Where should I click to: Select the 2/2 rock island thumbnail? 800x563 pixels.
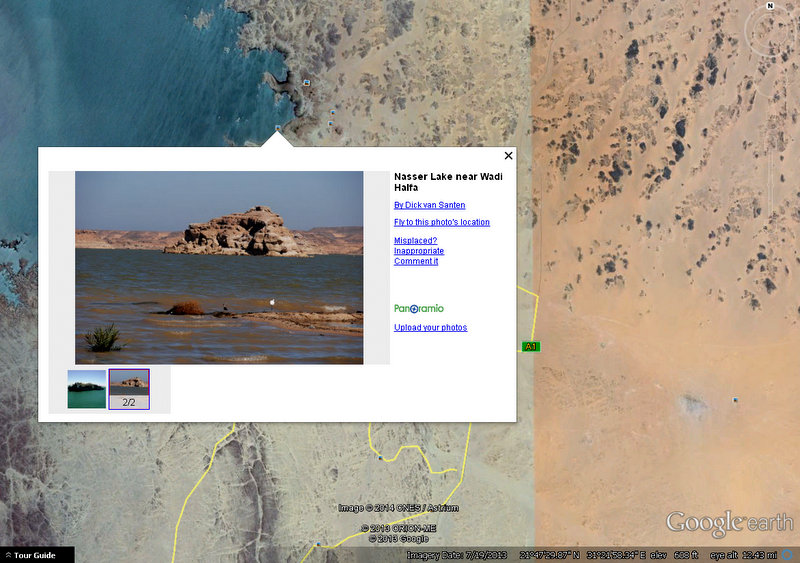[129, 389]
